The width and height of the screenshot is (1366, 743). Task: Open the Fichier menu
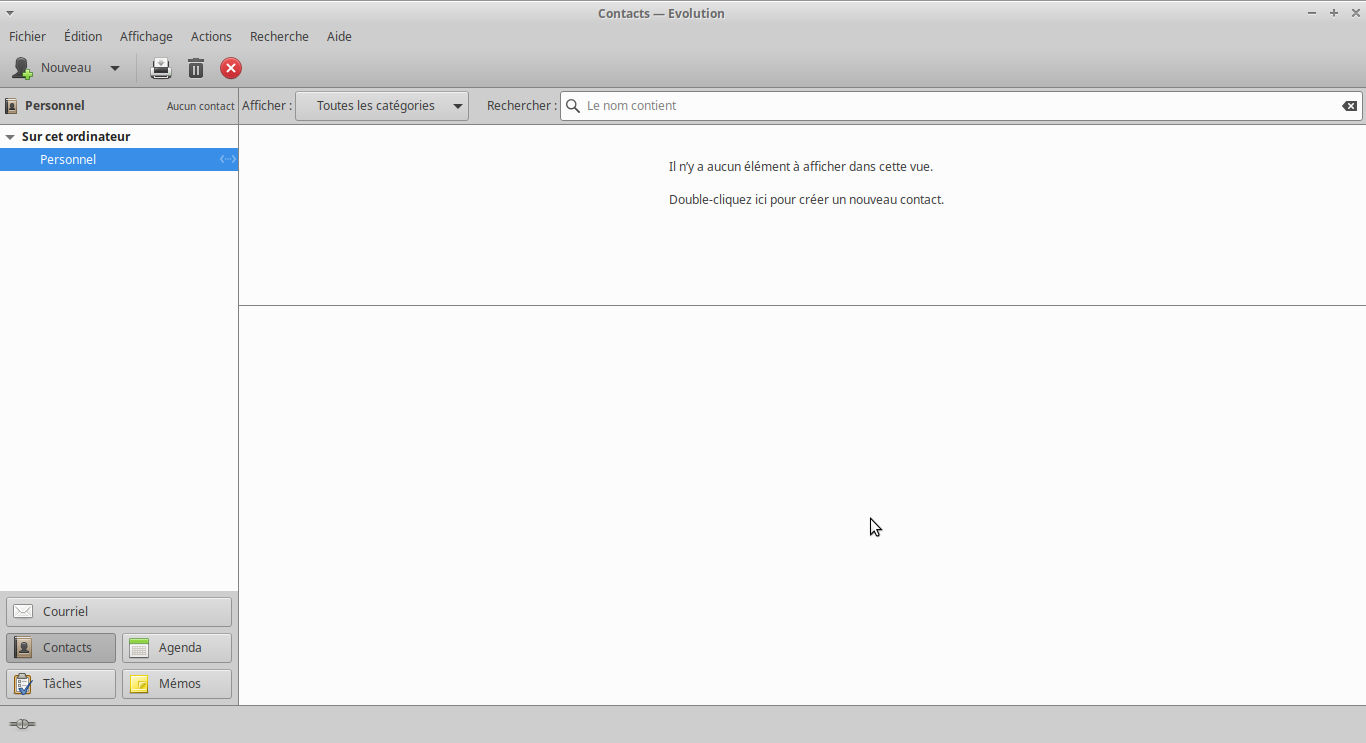coord(27,37)
